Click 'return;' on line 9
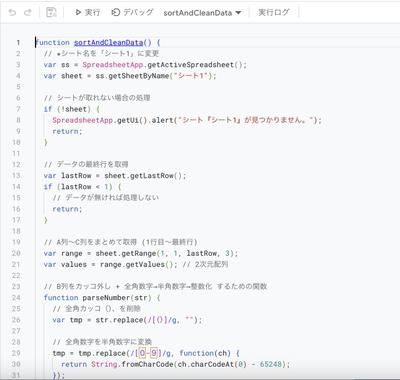 coord(67,131)
